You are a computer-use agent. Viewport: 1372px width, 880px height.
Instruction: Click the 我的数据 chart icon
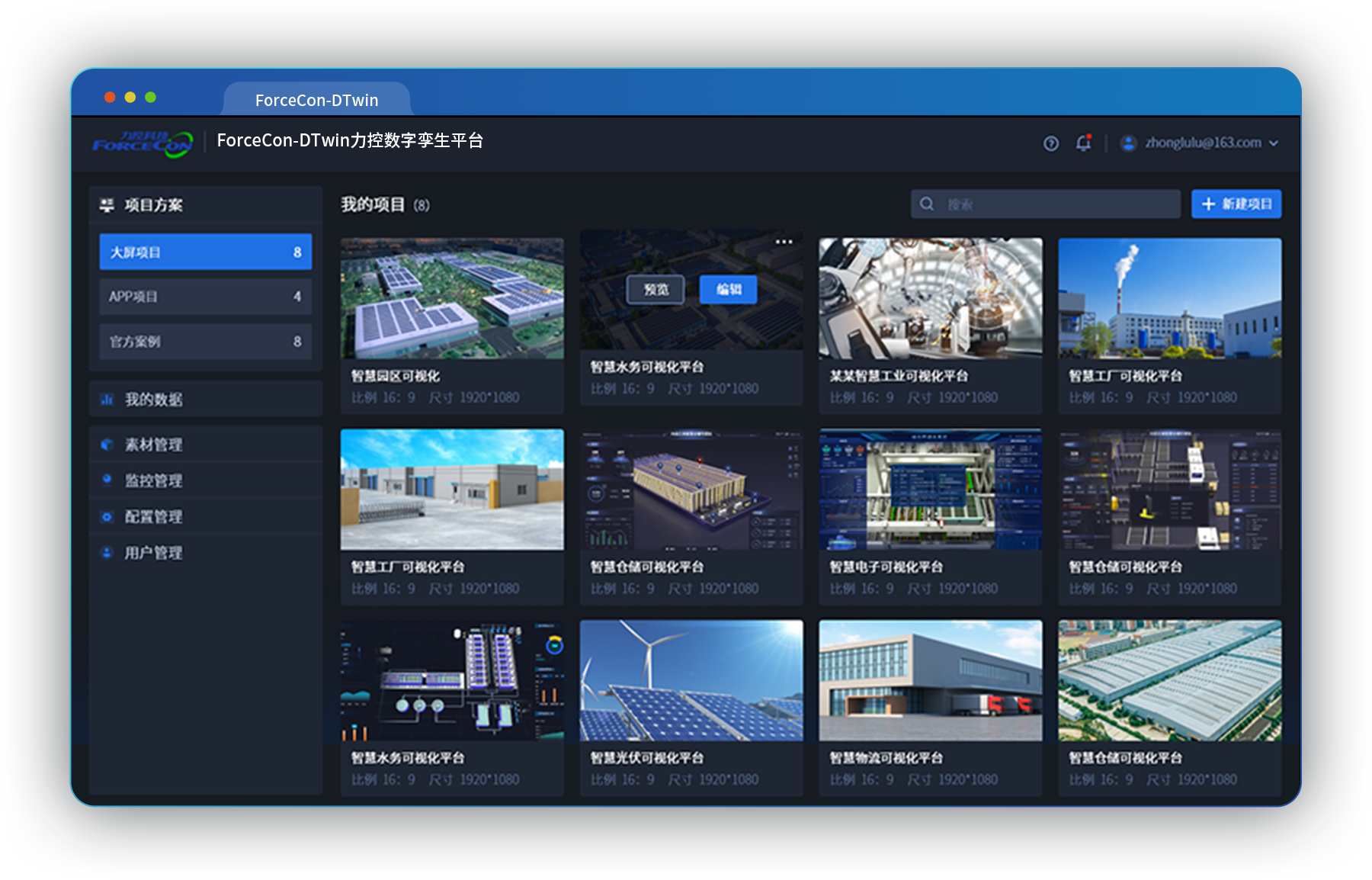click(x=107, y=400)
